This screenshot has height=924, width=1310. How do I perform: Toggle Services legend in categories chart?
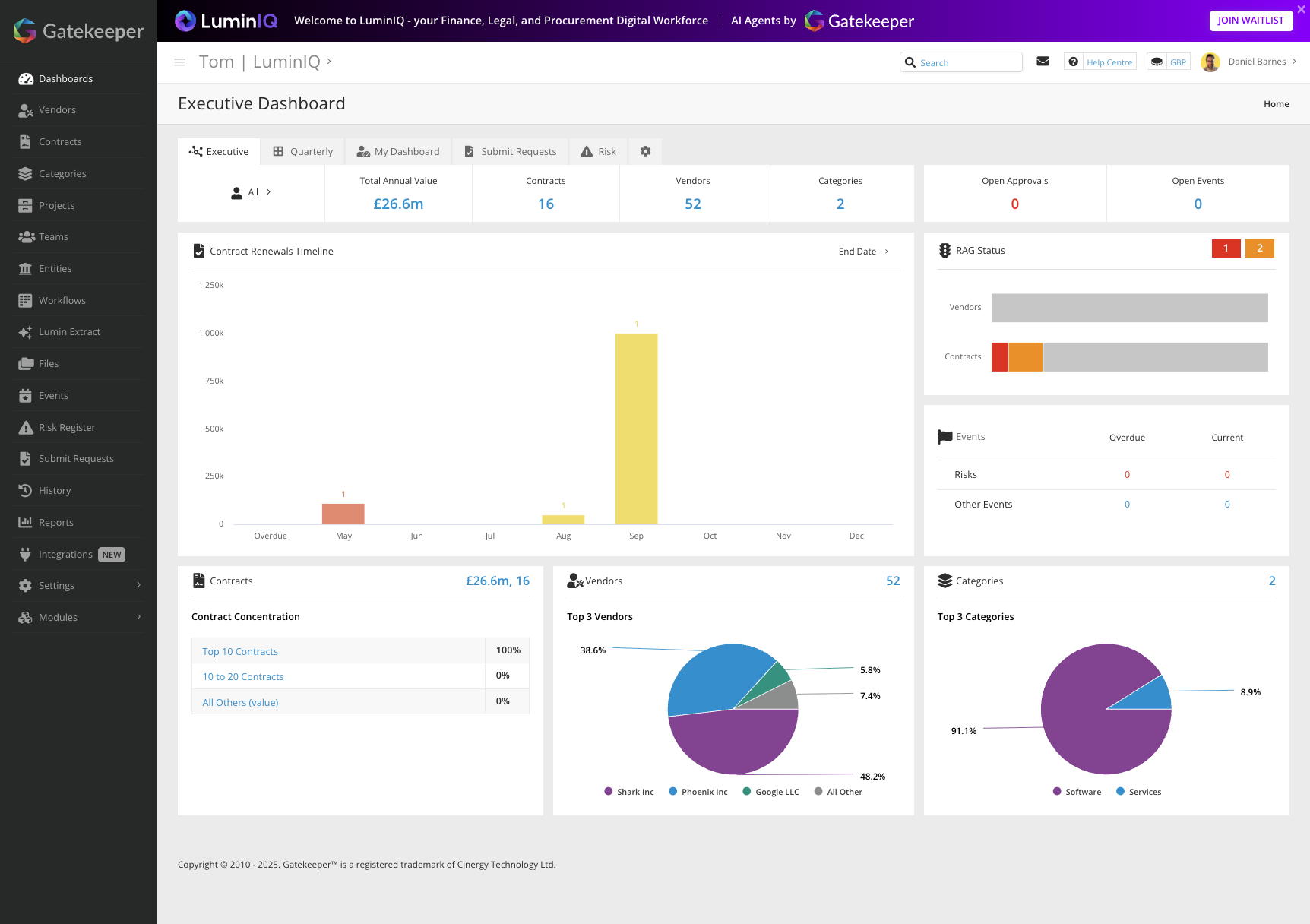(x=1138, y=792)
